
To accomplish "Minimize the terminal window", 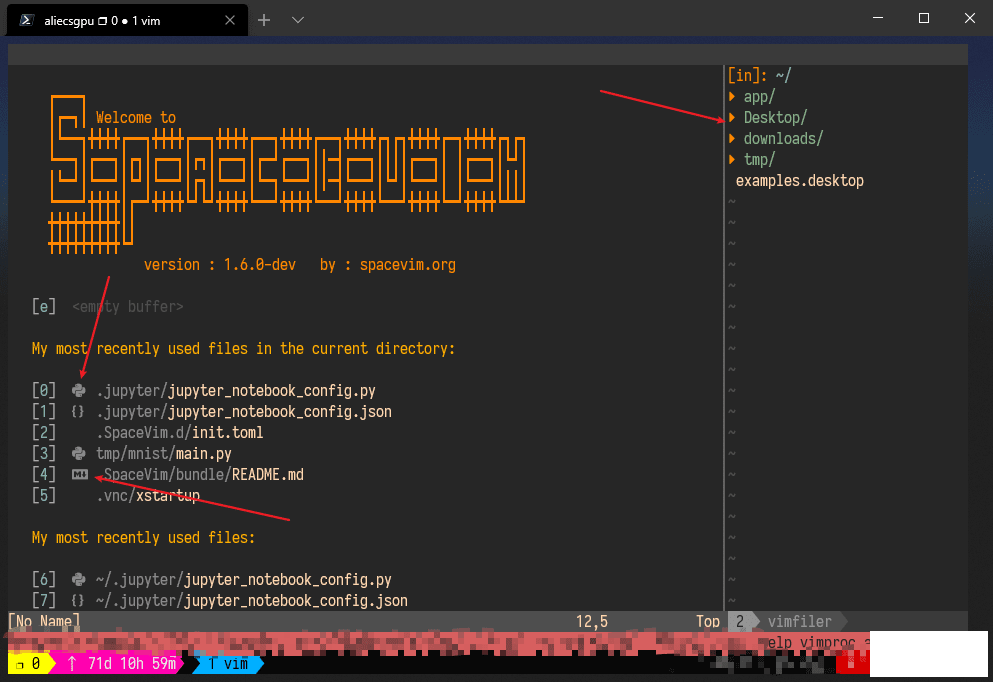I will tap(878, 18).
